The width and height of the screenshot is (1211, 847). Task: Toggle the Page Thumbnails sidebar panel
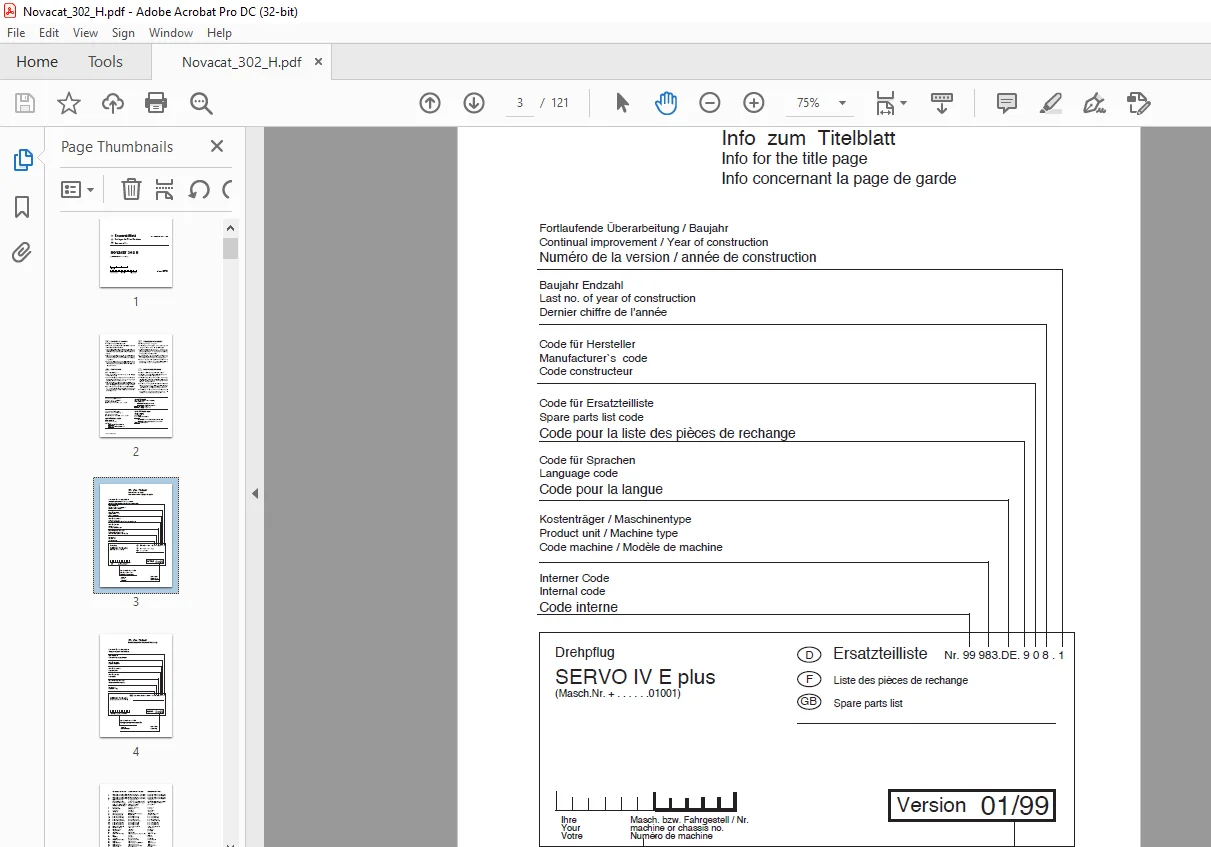[22, 160]
